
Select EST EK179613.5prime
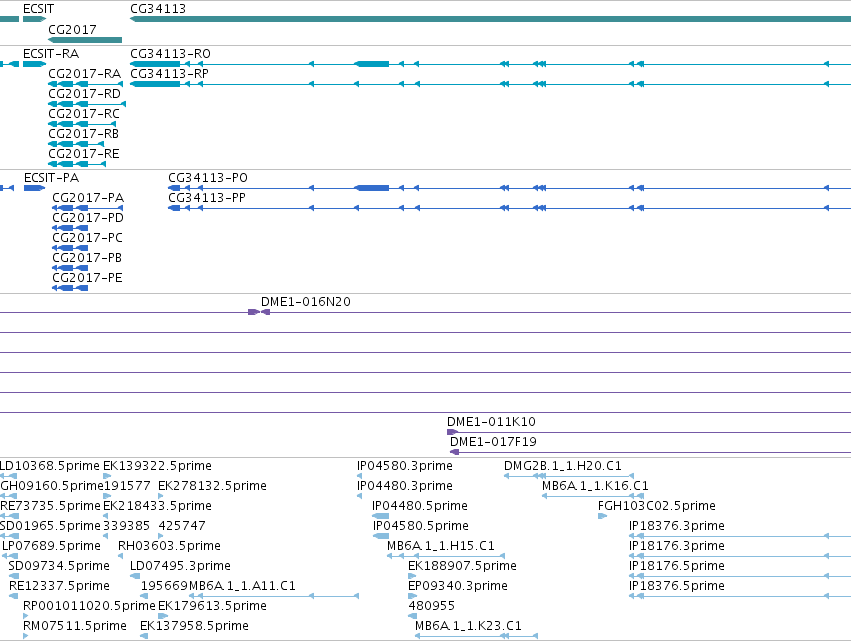tap(212, 606)
